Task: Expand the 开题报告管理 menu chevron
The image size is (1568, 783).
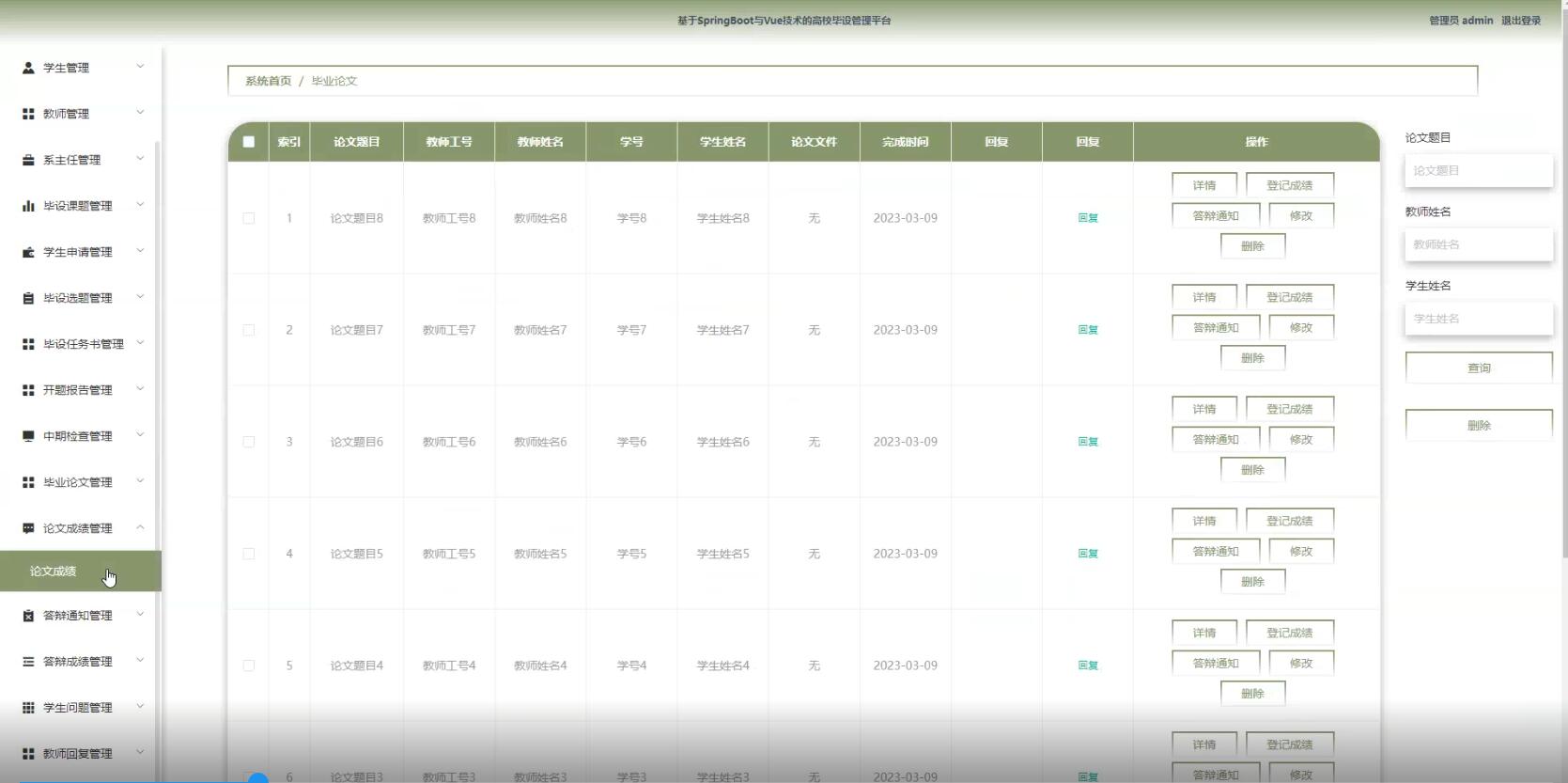Action: tap(140, 388)
